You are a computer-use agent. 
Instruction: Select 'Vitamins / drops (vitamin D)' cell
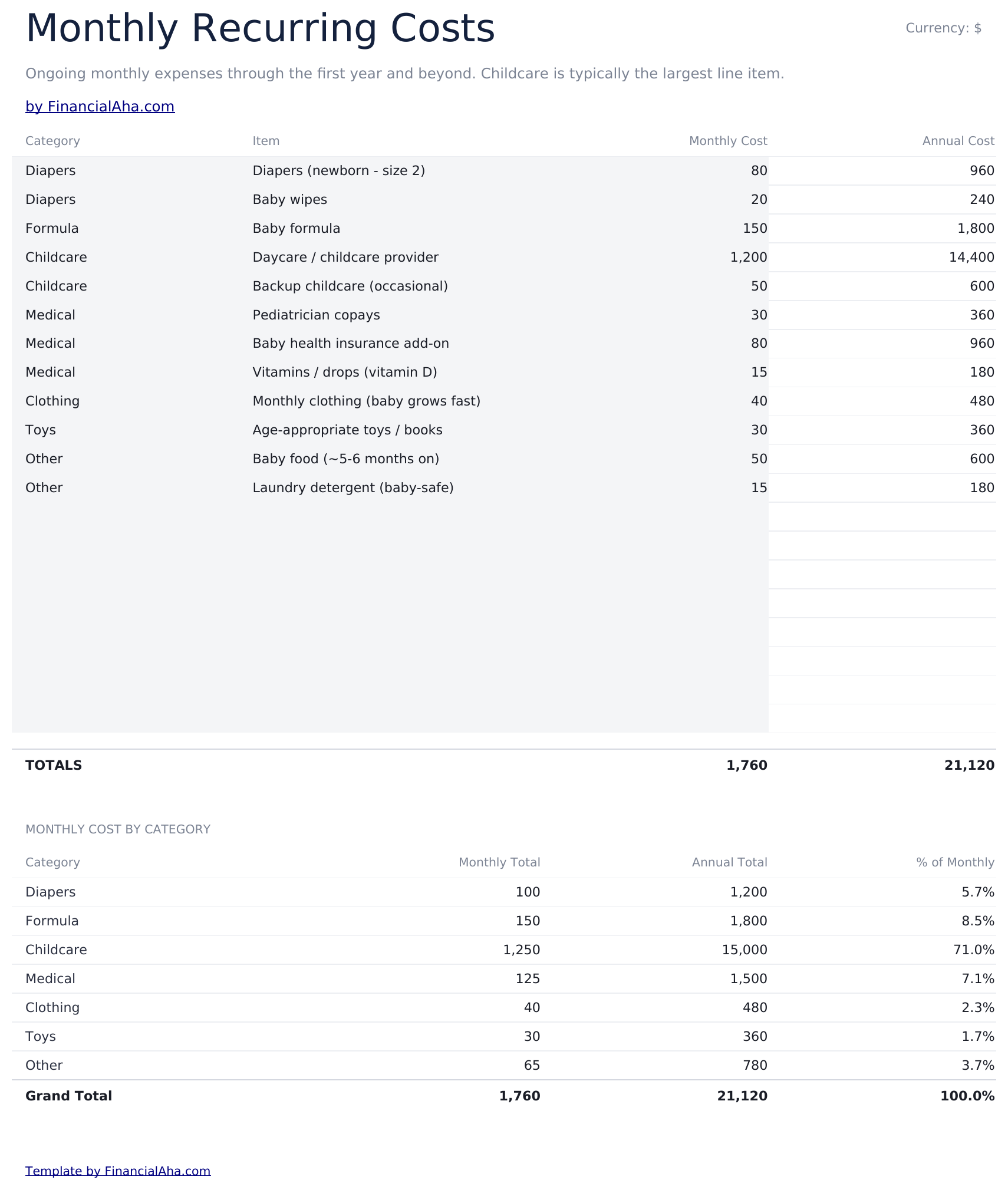345,373
